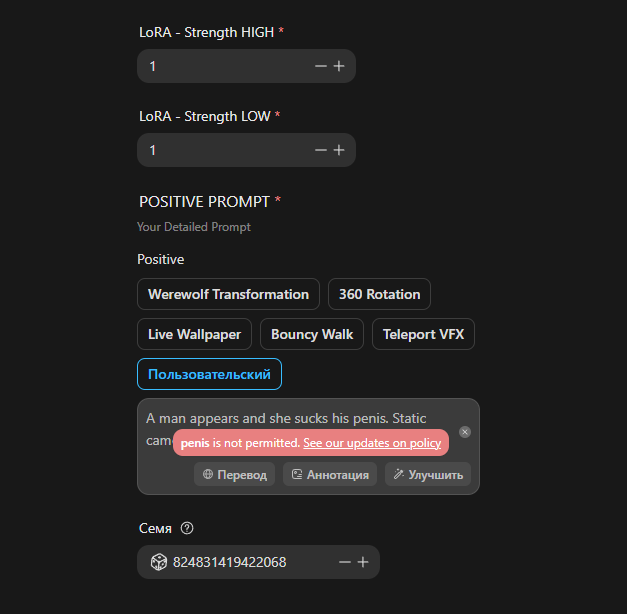The width and height of the screenshot is (627, 614).
Task: Increase LoRA Strength HIGH with plus icon
Action: point(339,66)
